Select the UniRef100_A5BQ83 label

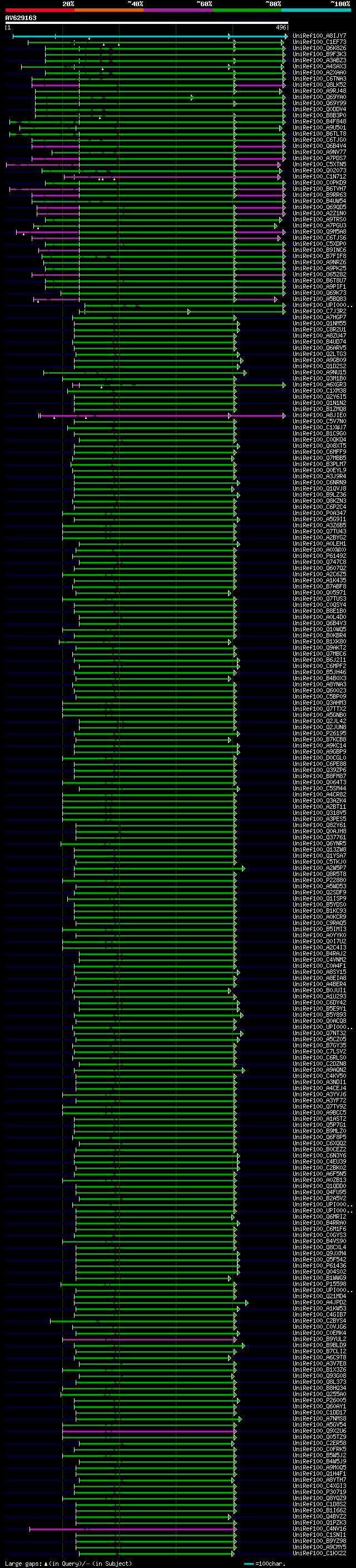319,299
